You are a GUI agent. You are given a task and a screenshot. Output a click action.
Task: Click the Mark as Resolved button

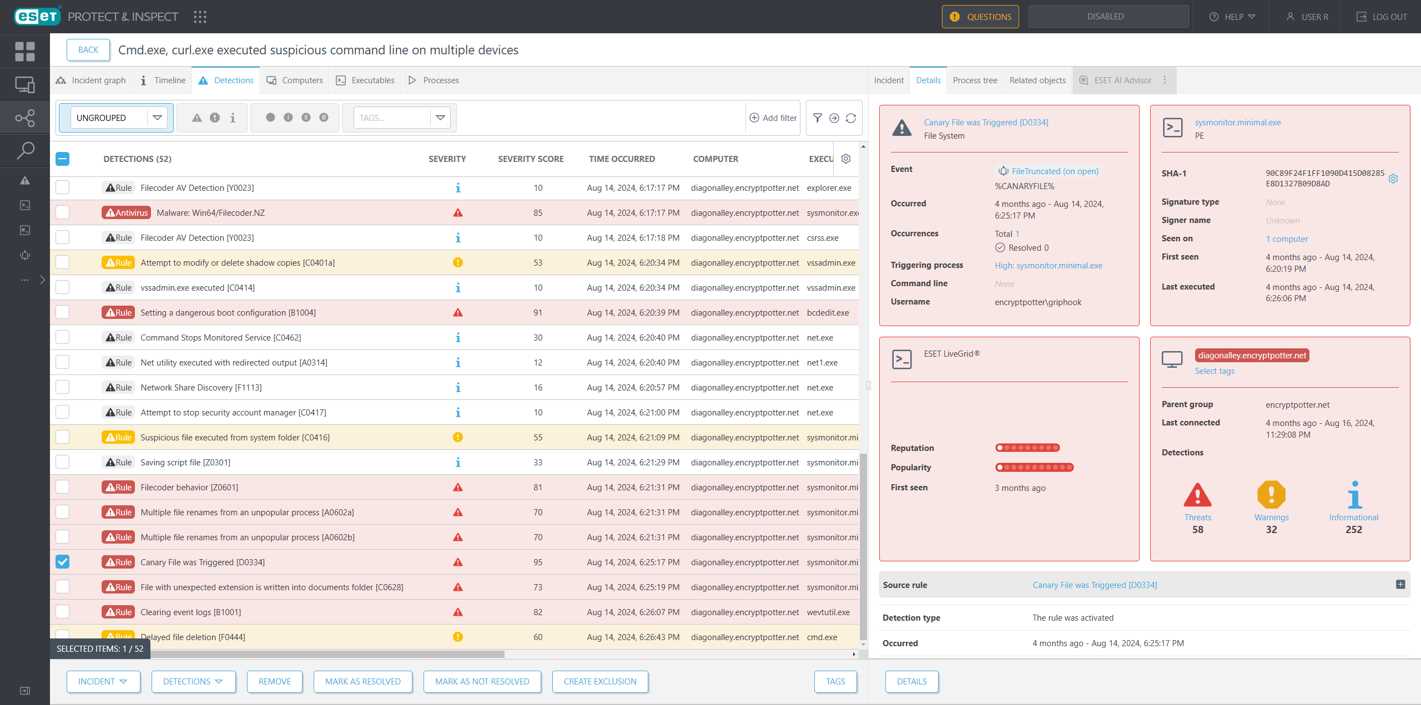click(363, 681)
